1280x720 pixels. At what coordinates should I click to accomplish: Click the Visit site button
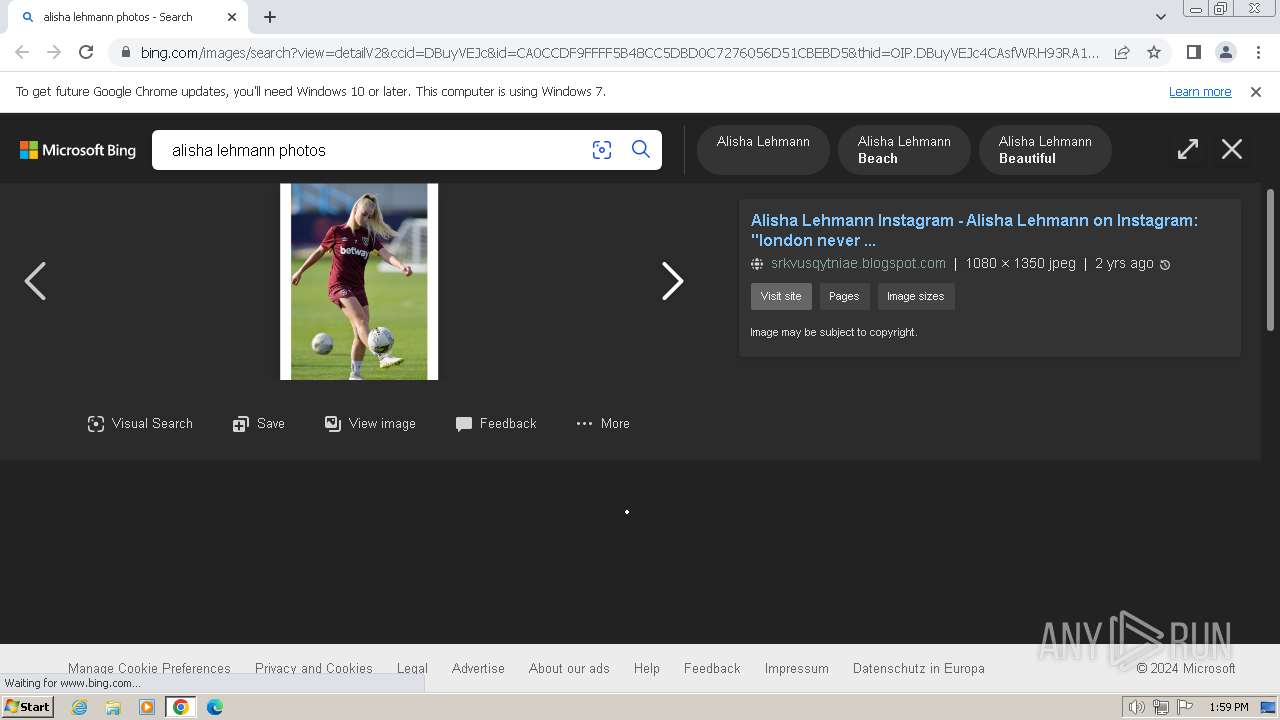click(781, 297)
